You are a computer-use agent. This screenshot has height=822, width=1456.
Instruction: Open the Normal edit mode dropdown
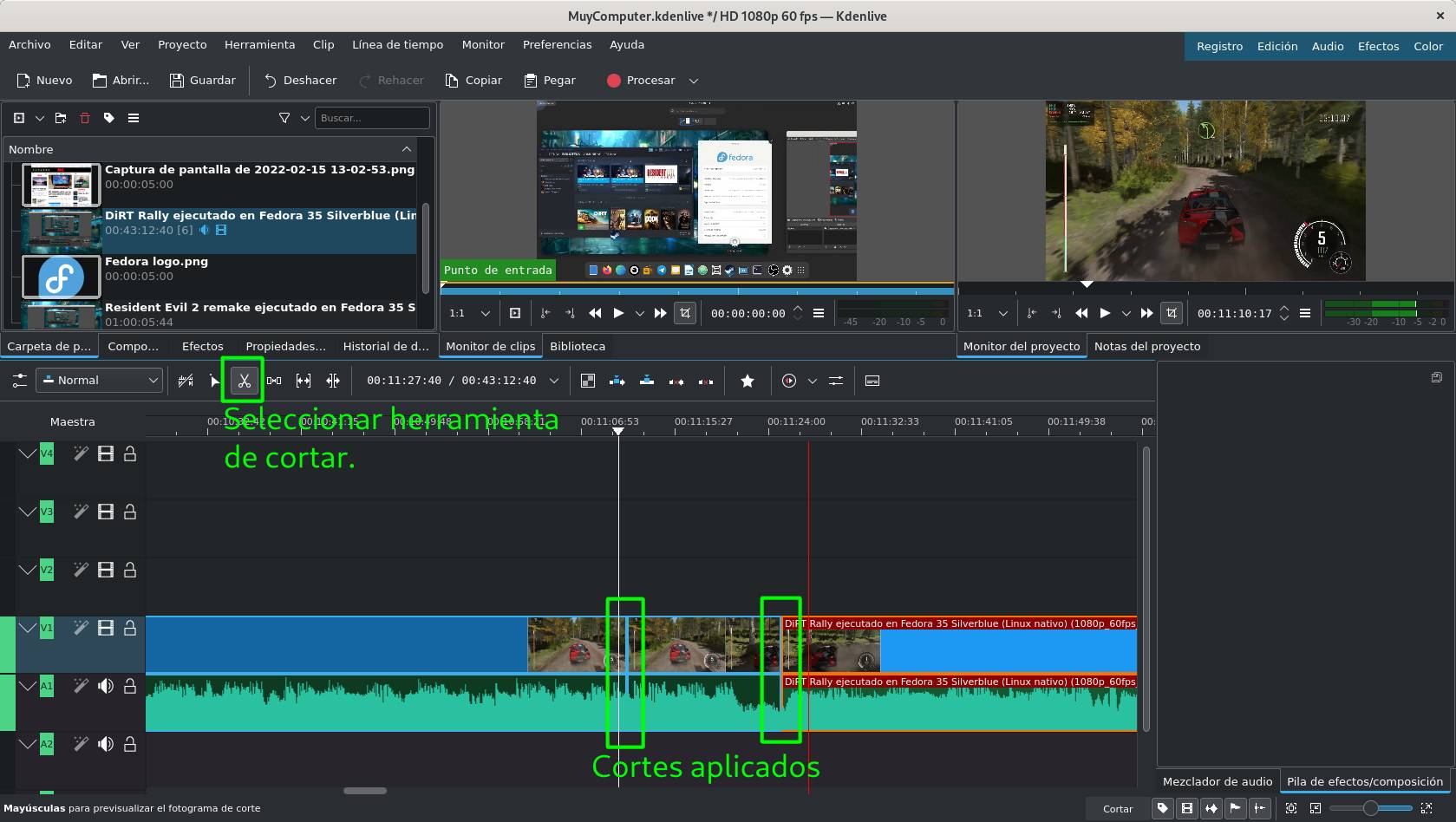[x=100, y=381]
